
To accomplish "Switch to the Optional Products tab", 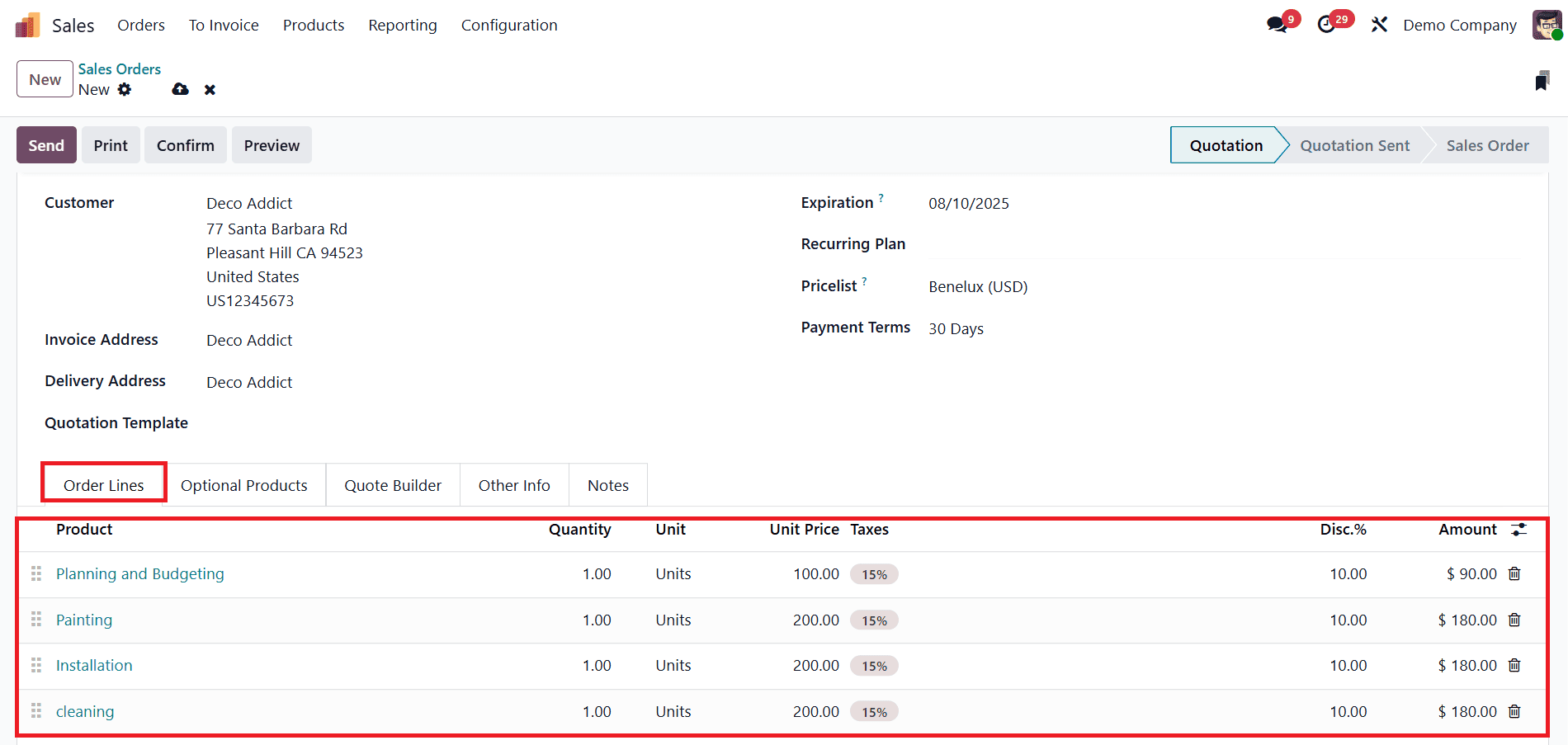I will [x=244, y=485].
